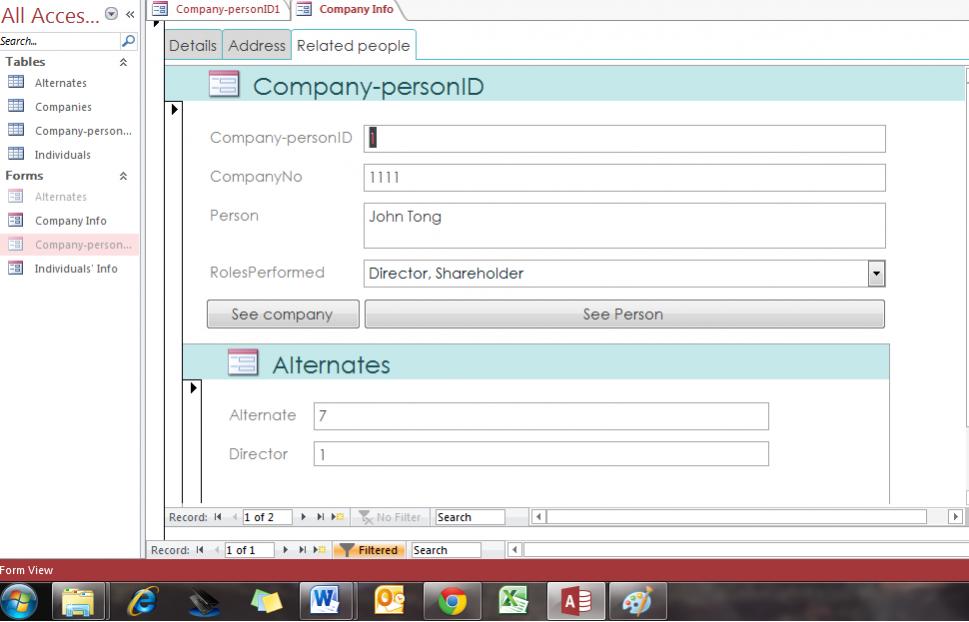Click the No Filter indicator
Image resolution: width=969 pixels, height=622 pixels.
389,517
